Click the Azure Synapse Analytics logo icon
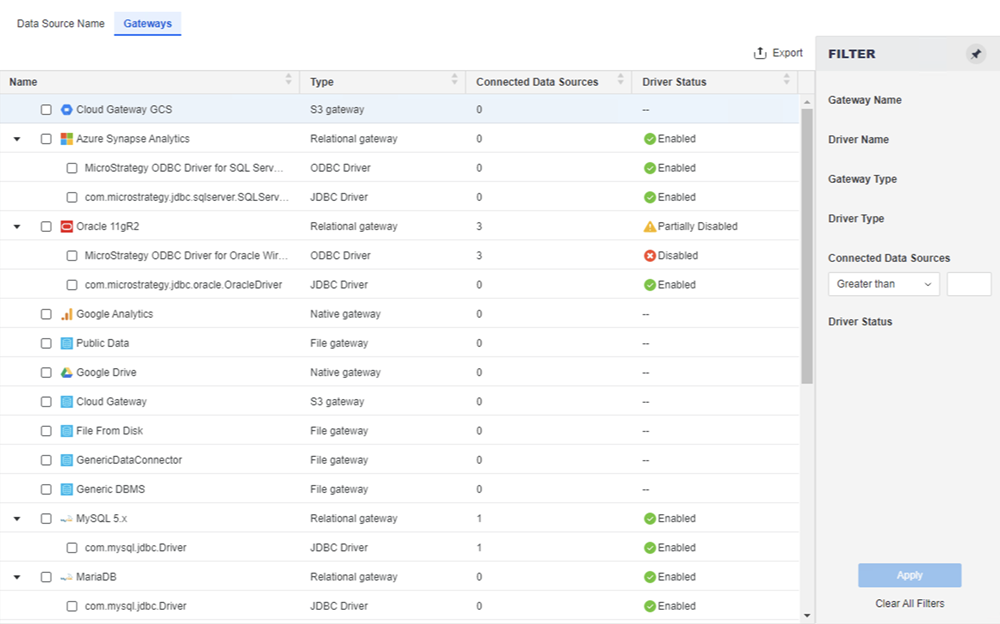This screenshot has height=624, width=1000. 67,139
